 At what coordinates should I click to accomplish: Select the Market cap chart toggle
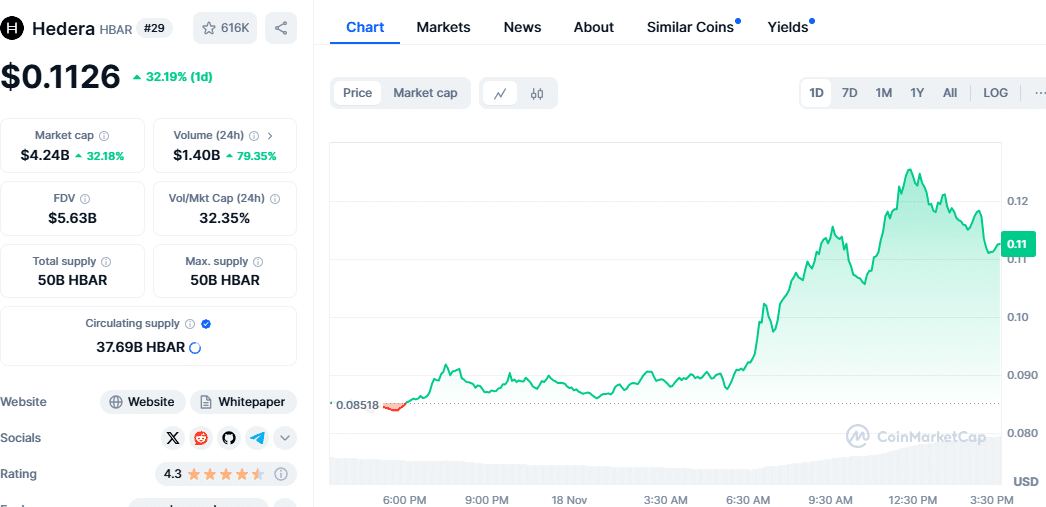point(426,93)
